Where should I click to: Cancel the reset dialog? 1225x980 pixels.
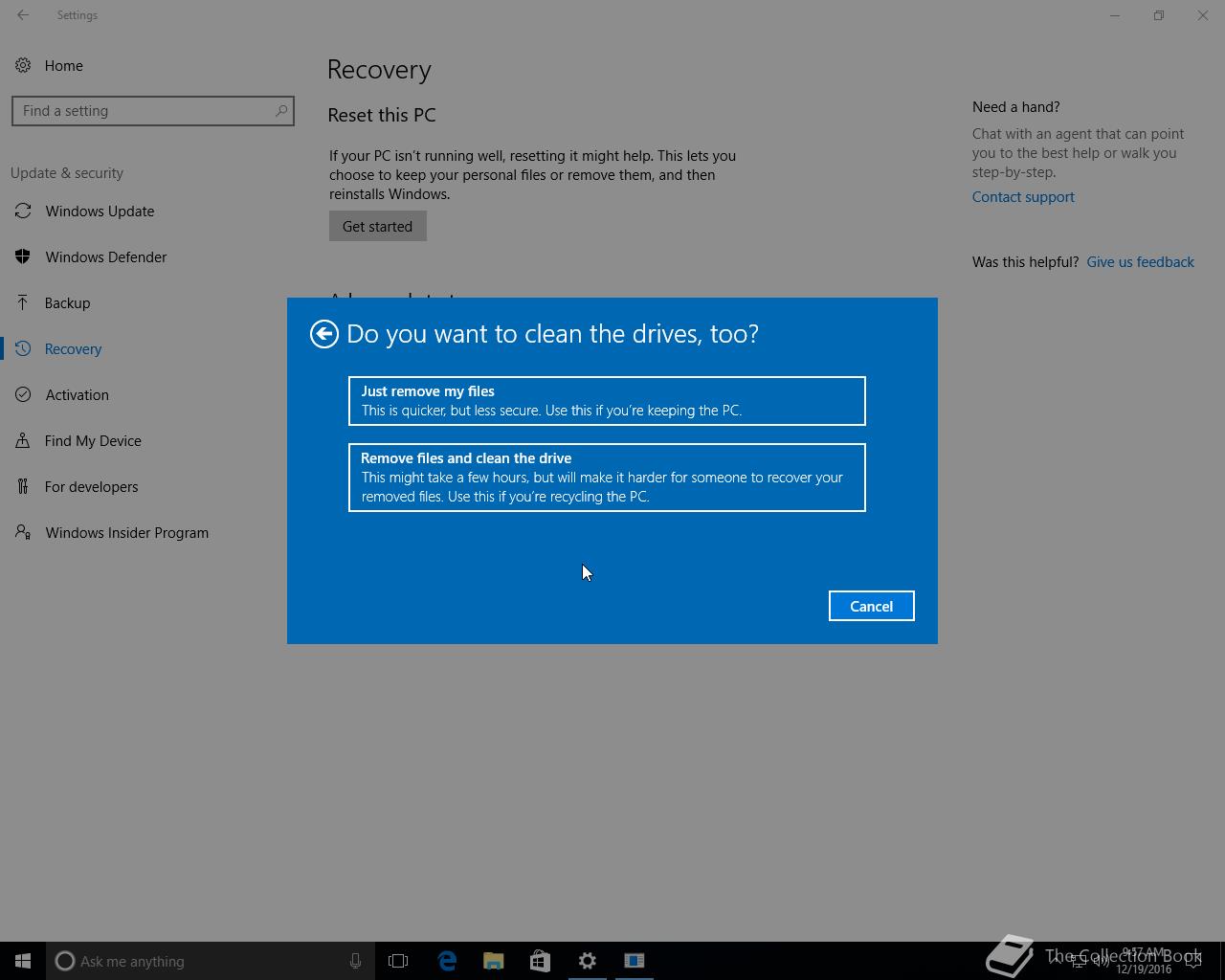871,606
